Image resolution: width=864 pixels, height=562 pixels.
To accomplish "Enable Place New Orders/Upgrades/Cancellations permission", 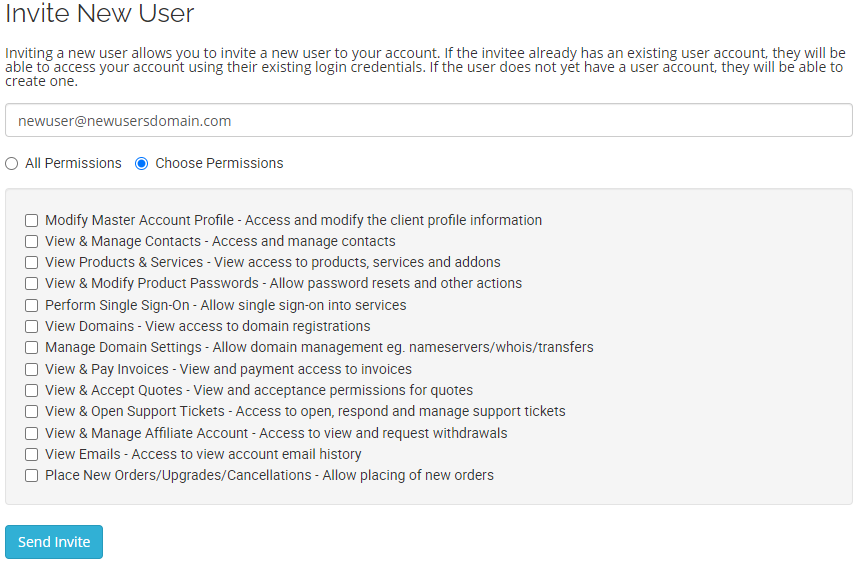I will coord(32,476).
